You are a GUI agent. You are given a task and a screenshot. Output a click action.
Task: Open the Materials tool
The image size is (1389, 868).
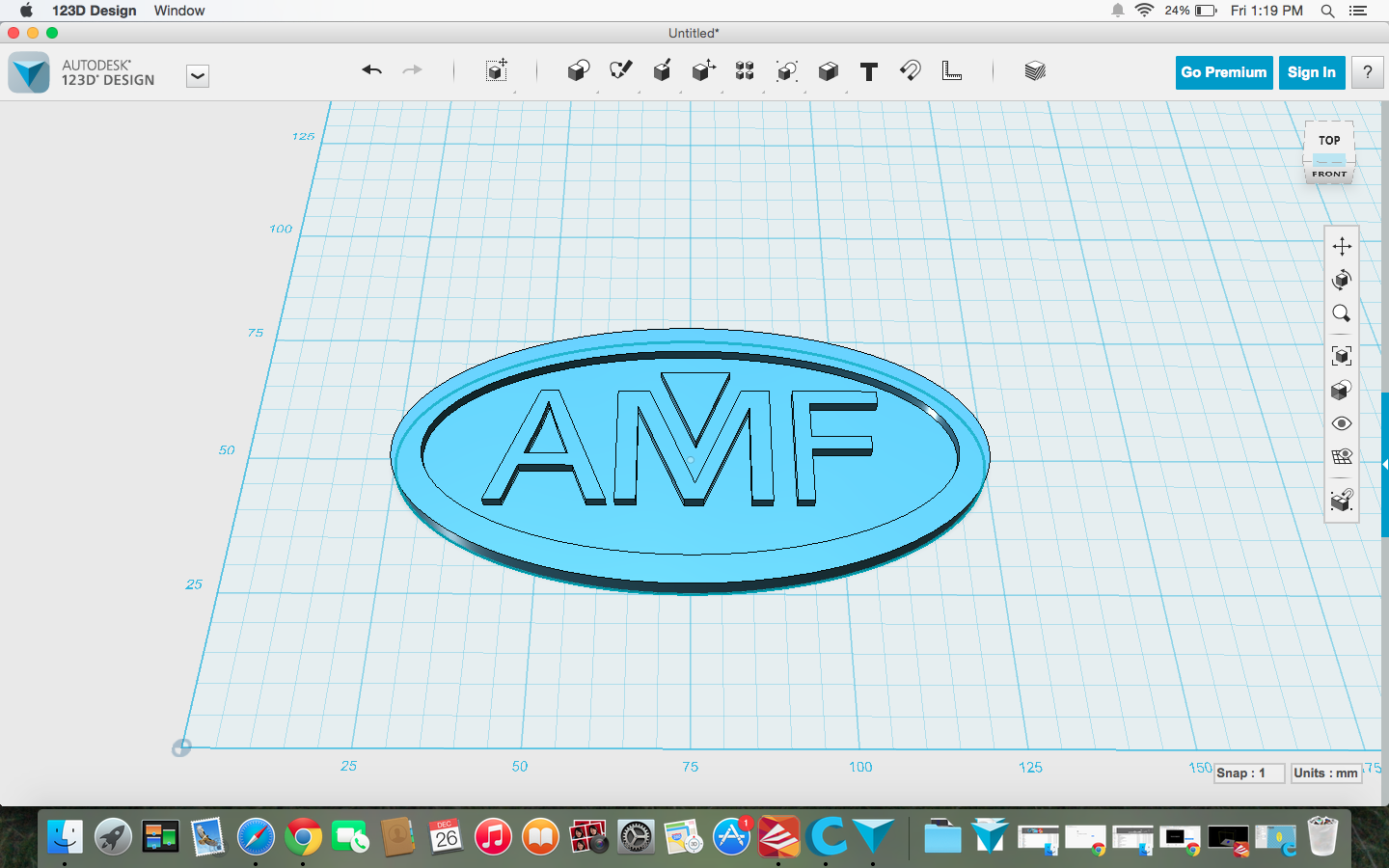(1035, 70)
